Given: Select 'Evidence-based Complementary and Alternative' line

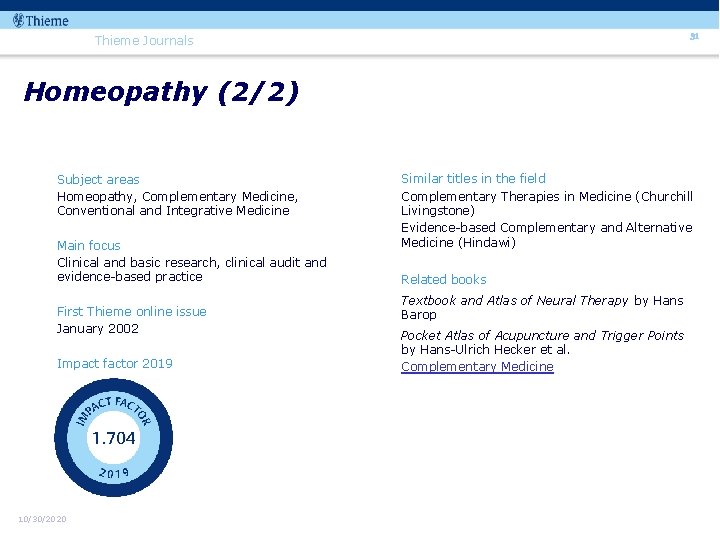Looking at the screenshot, I should [546, 228].
